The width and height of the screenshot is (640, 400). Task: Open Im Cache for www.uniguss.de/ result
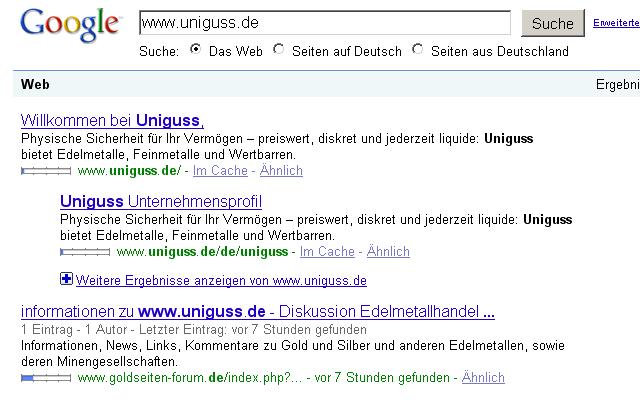(x=220, y=170)
